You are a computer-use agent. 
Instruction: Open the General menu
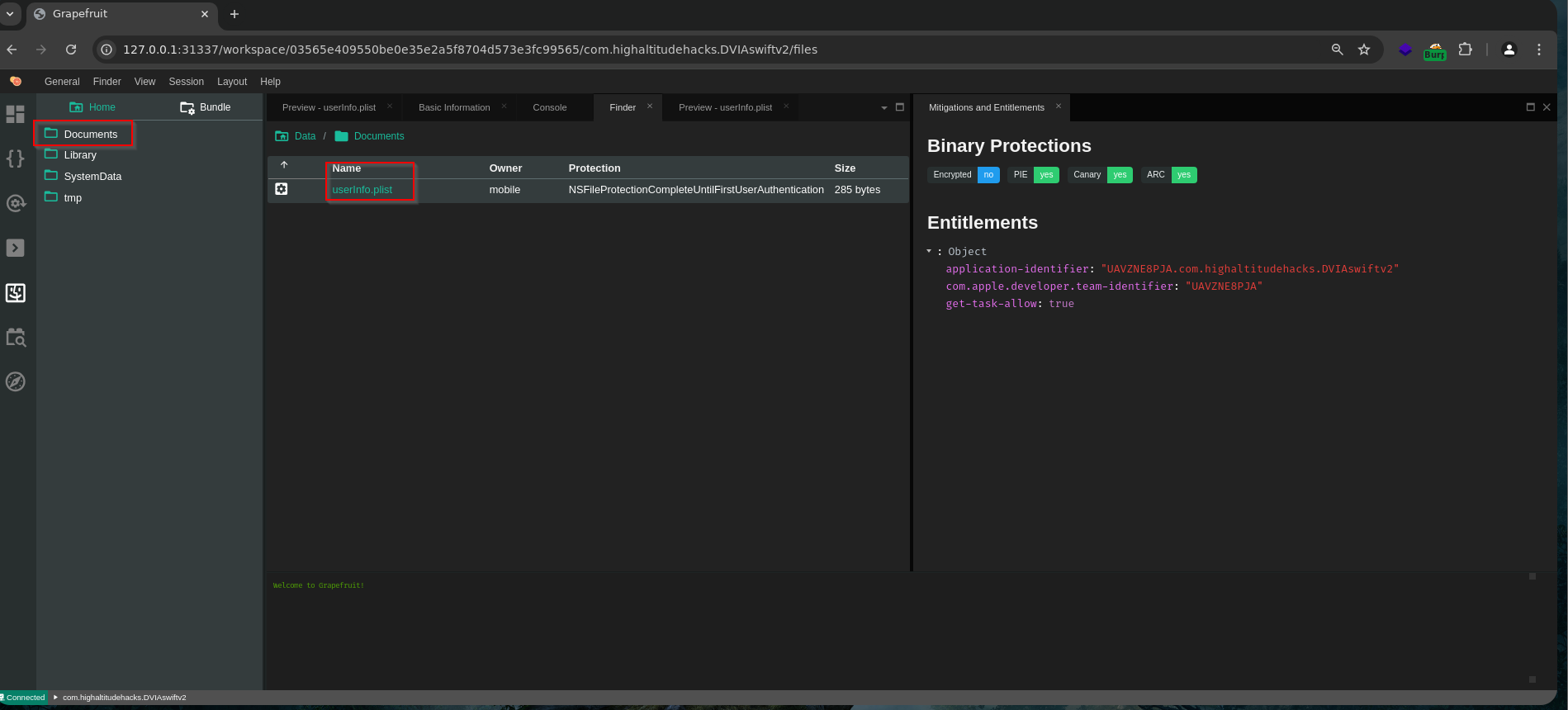pos(62,82)
